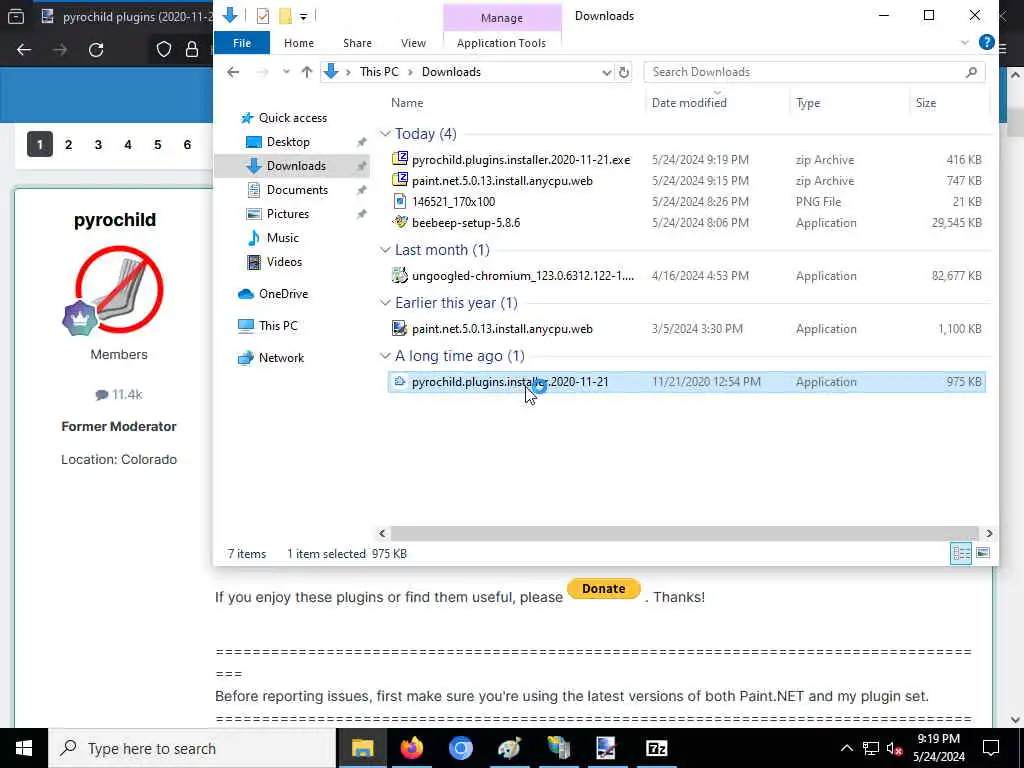The width and height of the screenshot is (1024, 768).
Task: Show hidden system tray icons
Action: (x=846, y=748)
